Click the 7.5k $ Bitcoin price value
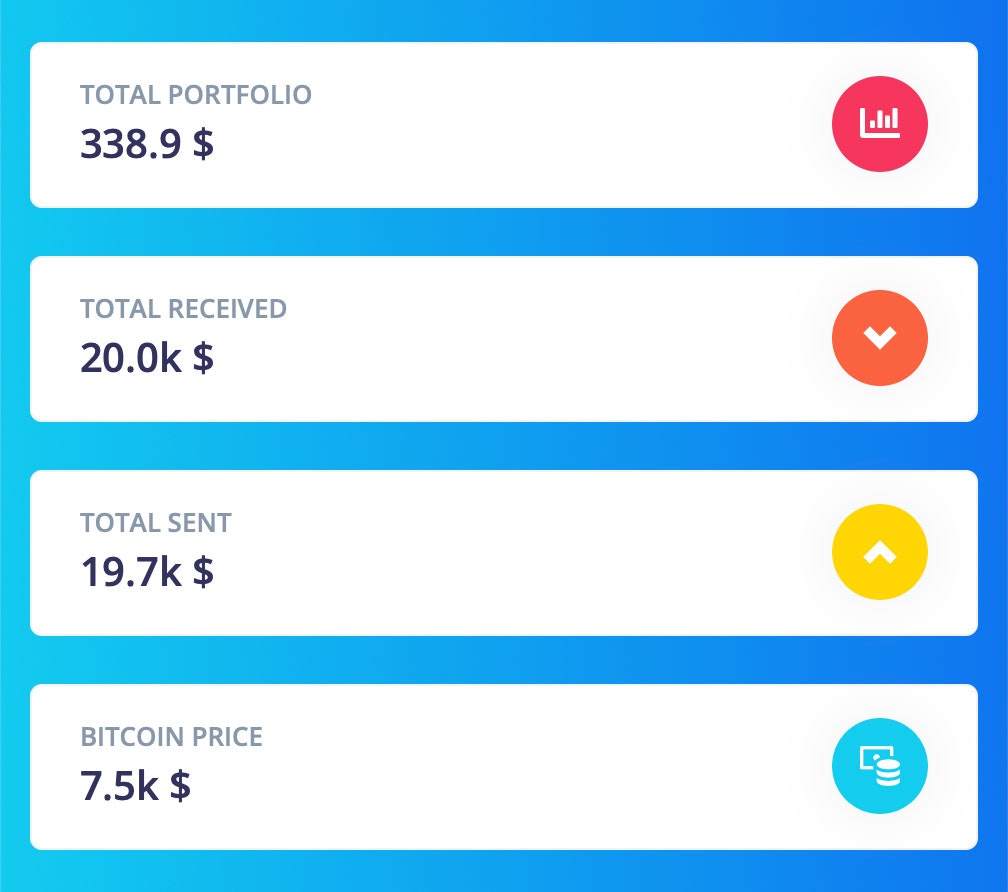Screen dimensions: 1008x892 134,785
